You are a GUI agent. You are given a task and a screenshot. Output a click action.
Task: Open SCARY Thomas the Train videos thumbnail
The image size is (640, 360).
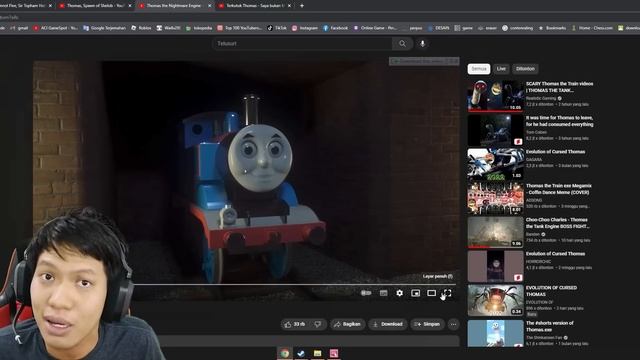[496, 96]
